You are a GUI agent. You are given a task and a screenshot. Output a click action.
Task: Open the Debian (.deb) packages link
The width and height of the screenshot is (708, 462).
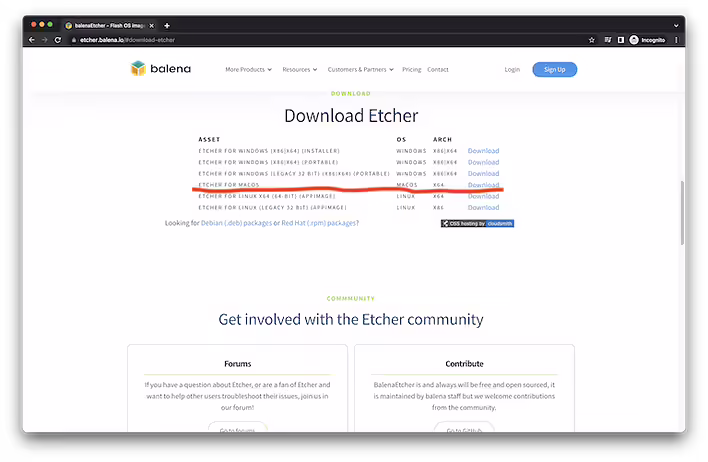236,223
